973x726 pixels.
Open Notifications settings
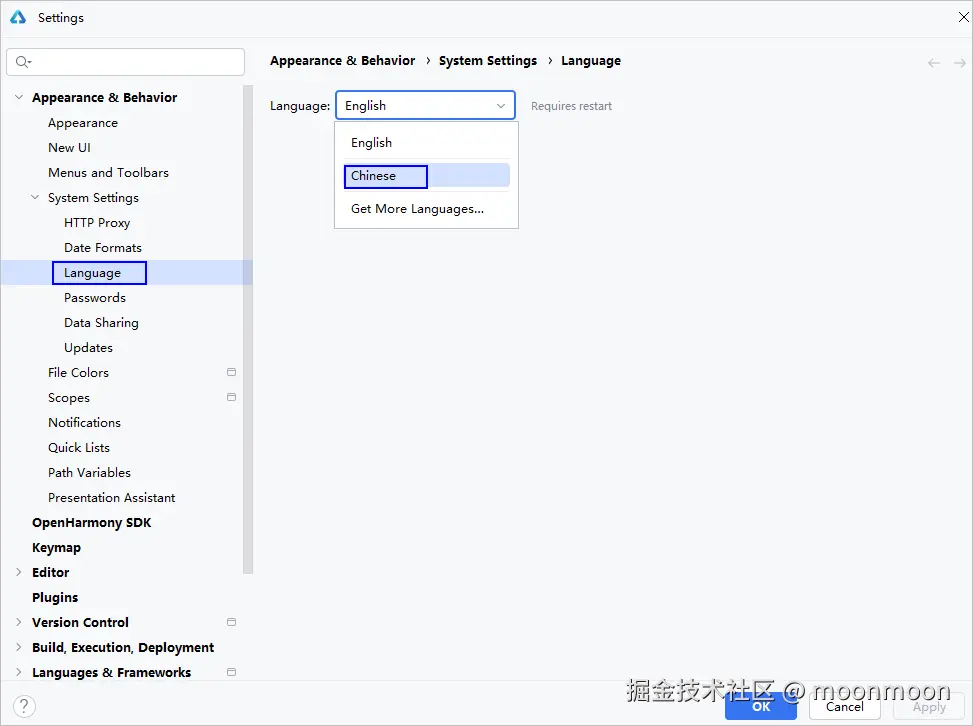(x=84, y=423)
